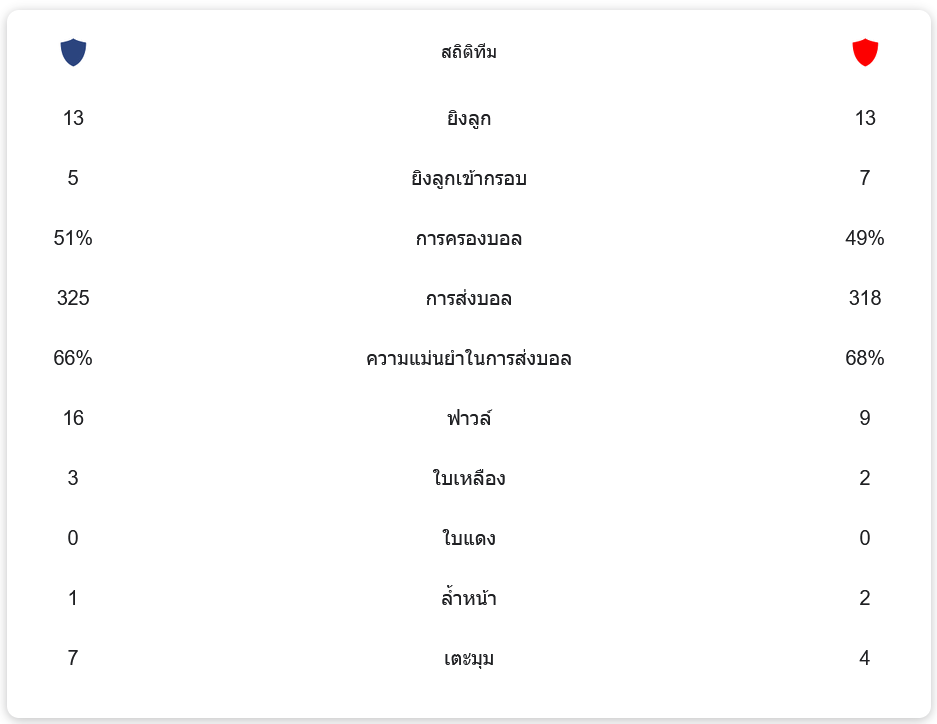937x724 pixels.
Task: Click blue team's 51% possession value
Action: click(73, 238)
